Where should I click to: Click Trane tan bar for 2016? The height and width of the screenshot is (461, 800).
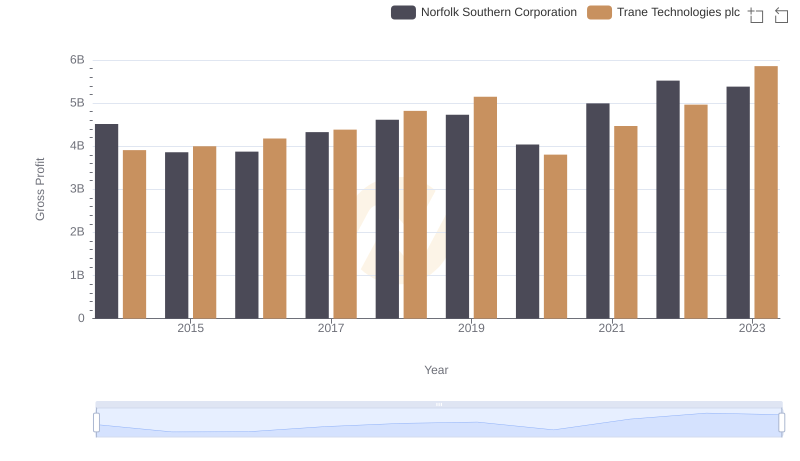[275, 228]
